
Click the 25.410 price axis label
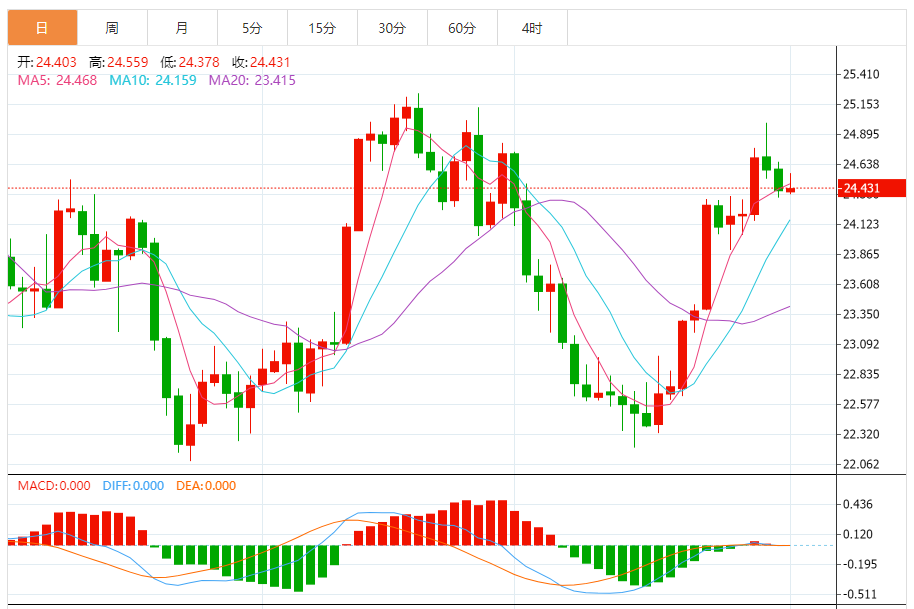[861, 74]
